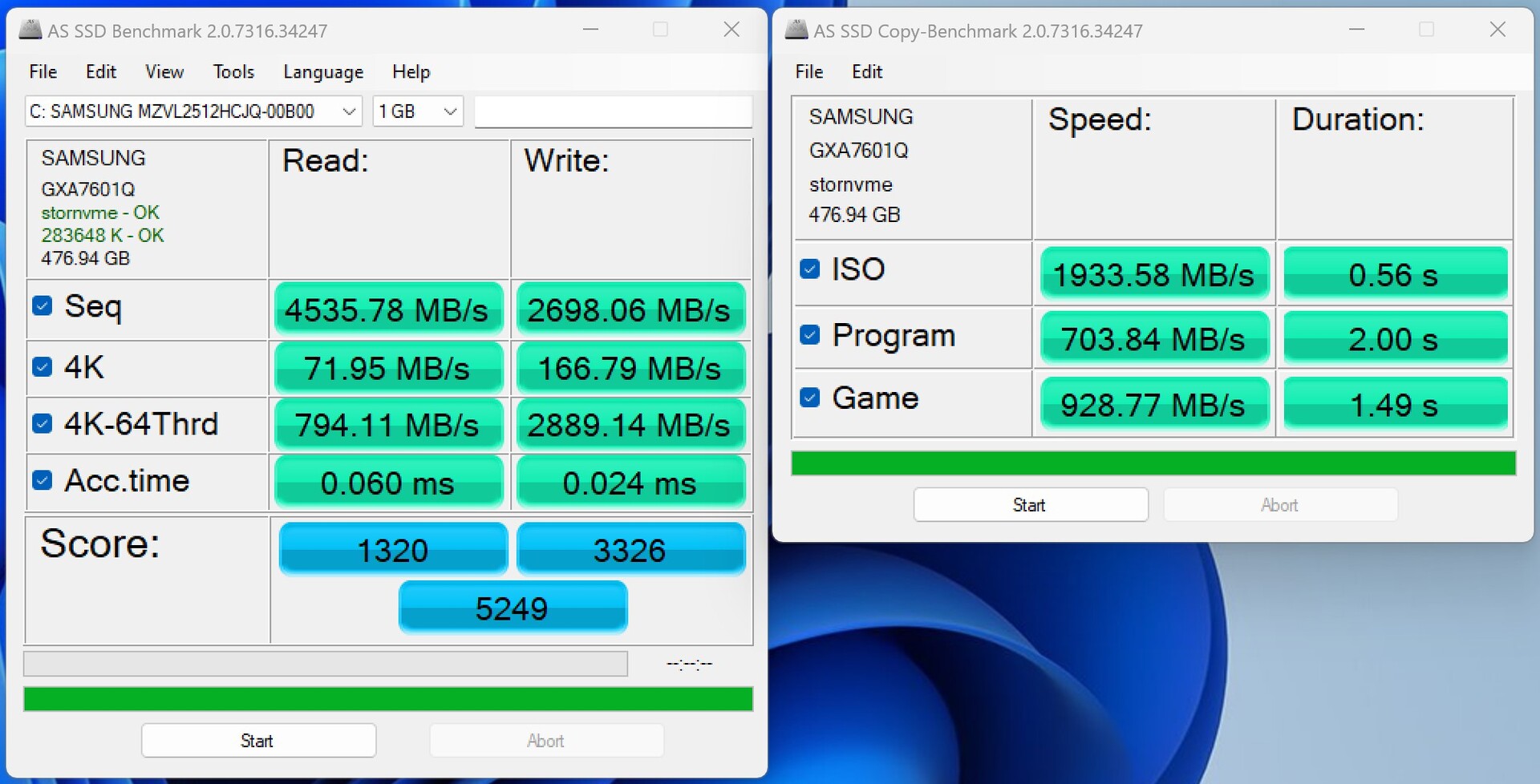Click the AS SSD Benchmark title bar drive icon
The width and height of the screenshot is (1540, 784).
click(x=30, y=30)
